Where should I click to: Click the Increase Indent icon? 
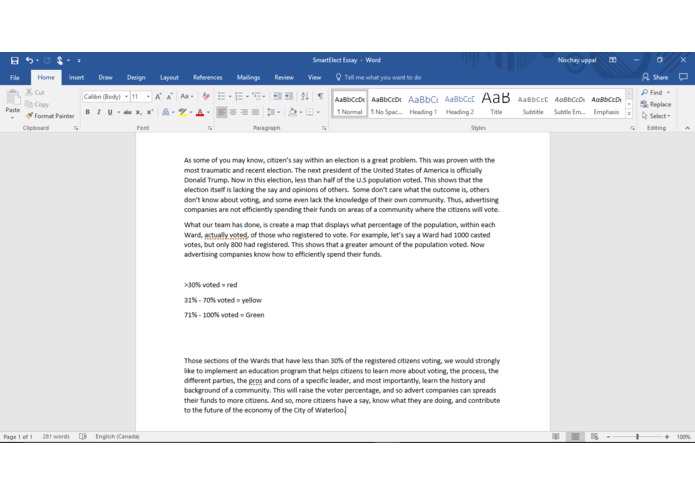289,96
